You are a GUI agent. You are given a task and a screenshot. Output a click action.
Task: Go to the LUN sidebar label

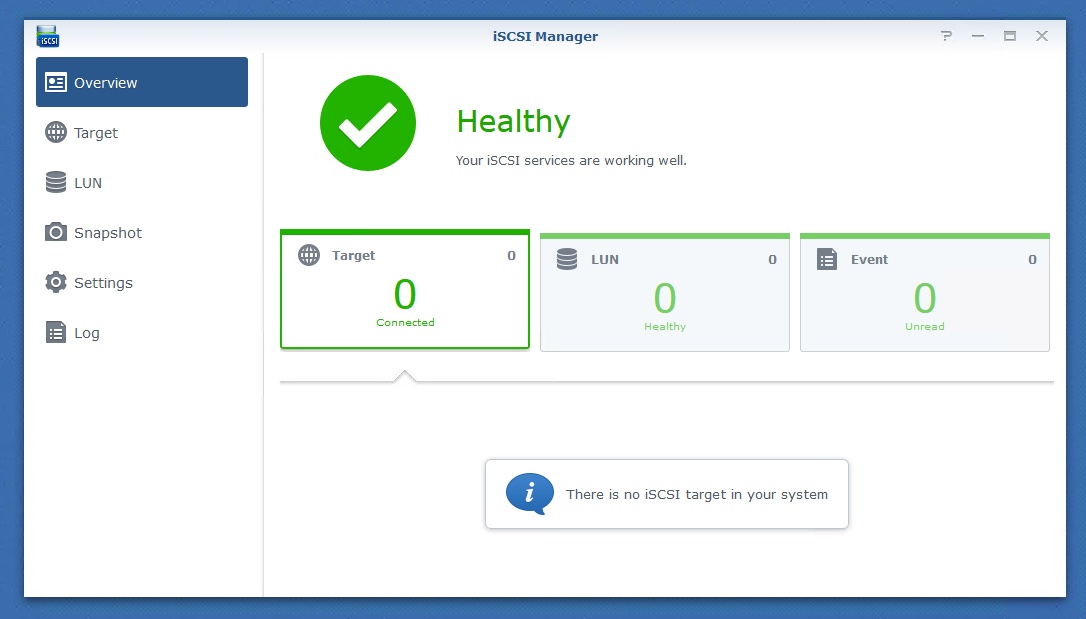coord(88,183)
